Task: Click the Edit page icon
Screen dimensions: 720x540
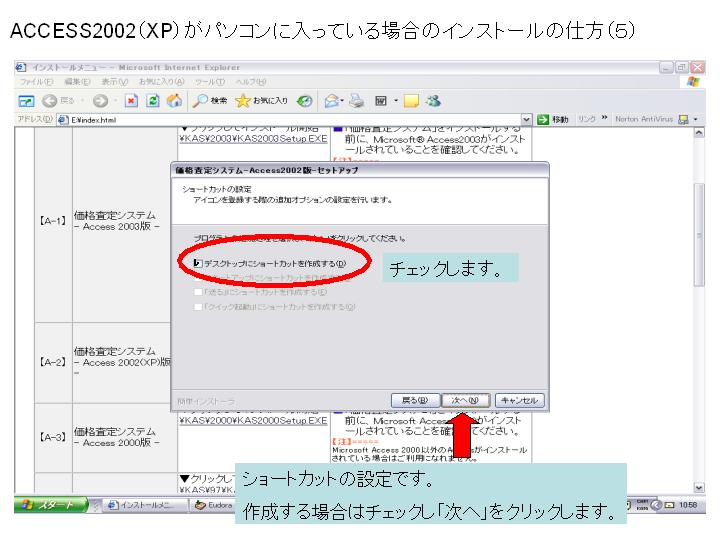Action: [381, 101]
